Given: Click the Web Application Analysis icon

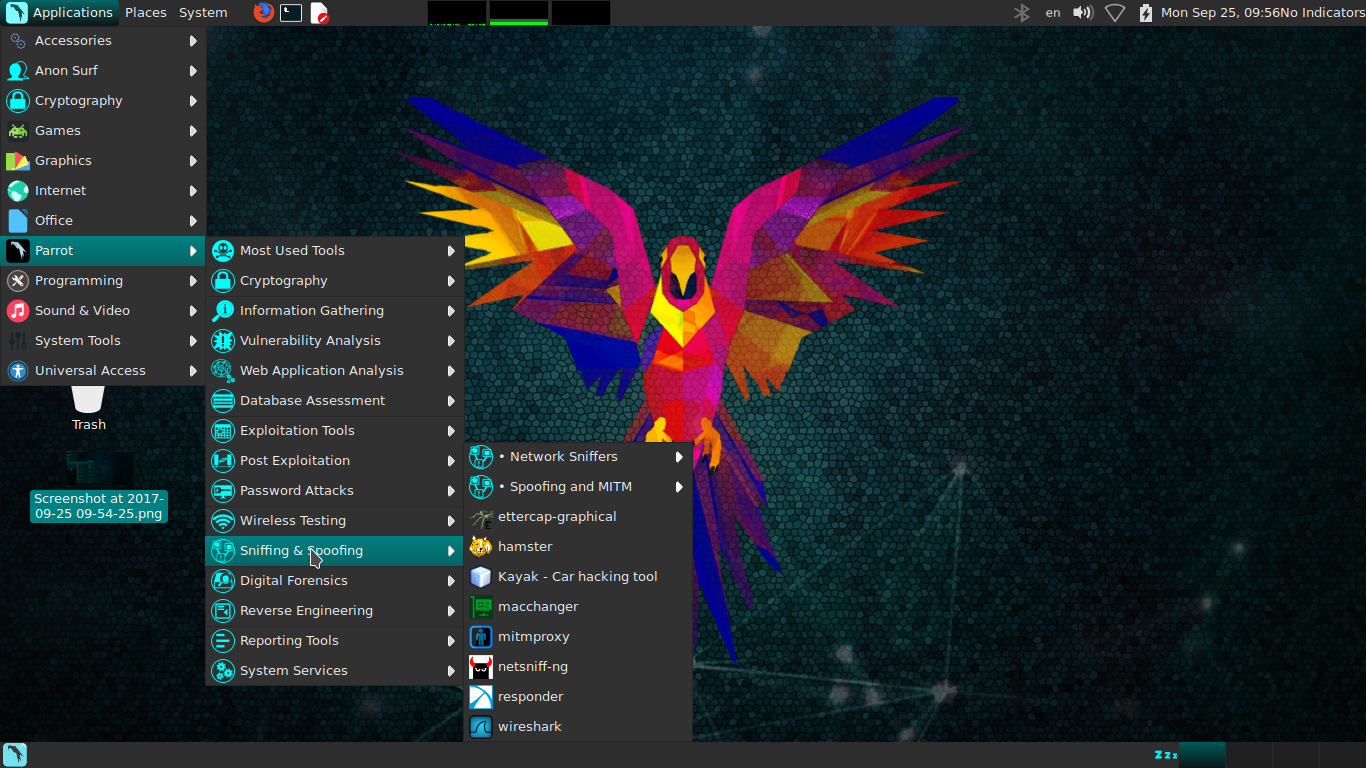Looking at the screenshot, I should [x=223, y=371].
